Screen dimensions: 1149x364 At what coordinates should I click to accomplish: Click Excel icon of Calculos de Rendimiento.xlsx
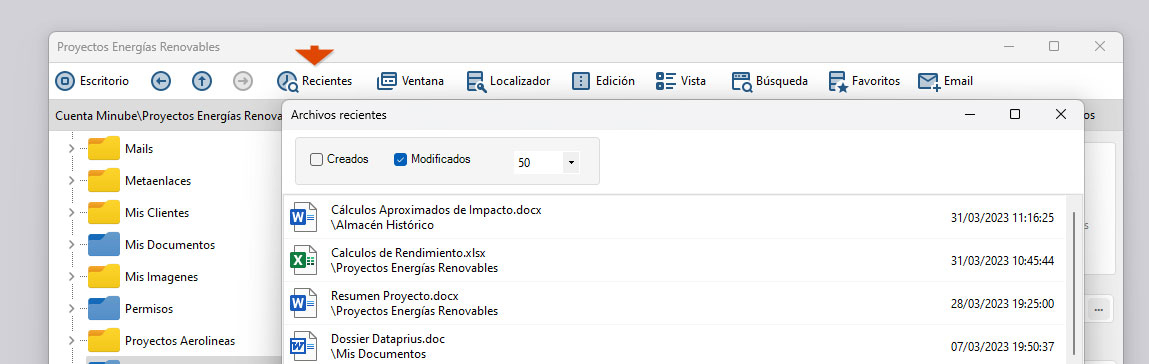(x=303, y=260)
